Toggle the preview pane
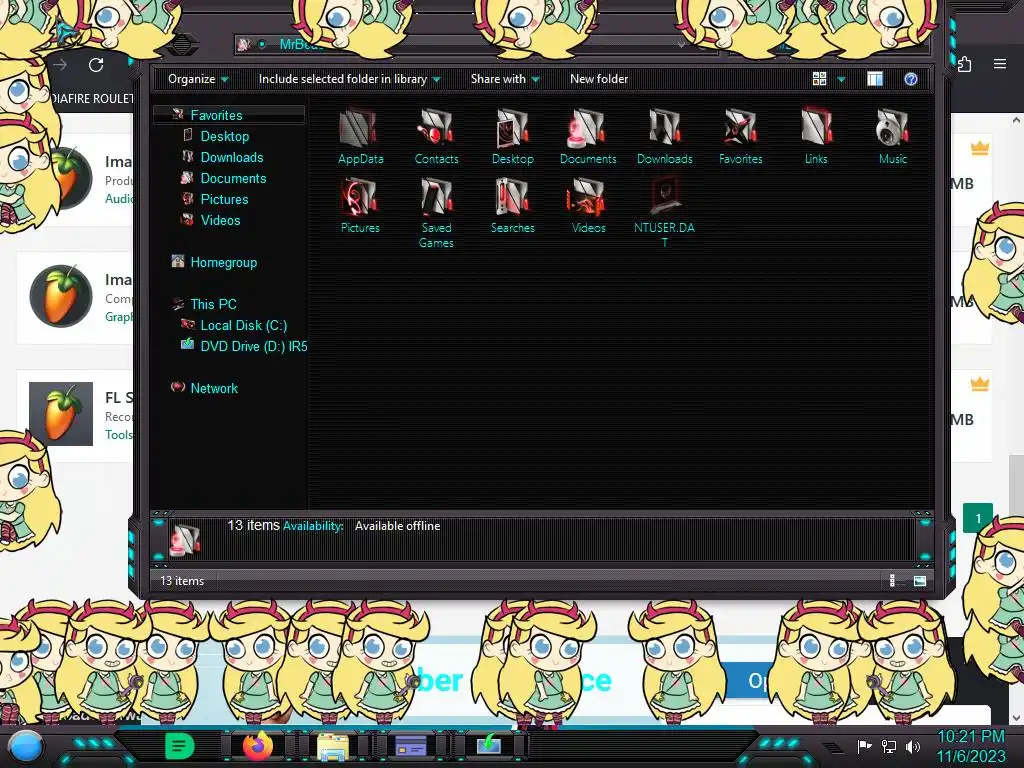This screenshot has height=768, width=1024. coord(875,79)
